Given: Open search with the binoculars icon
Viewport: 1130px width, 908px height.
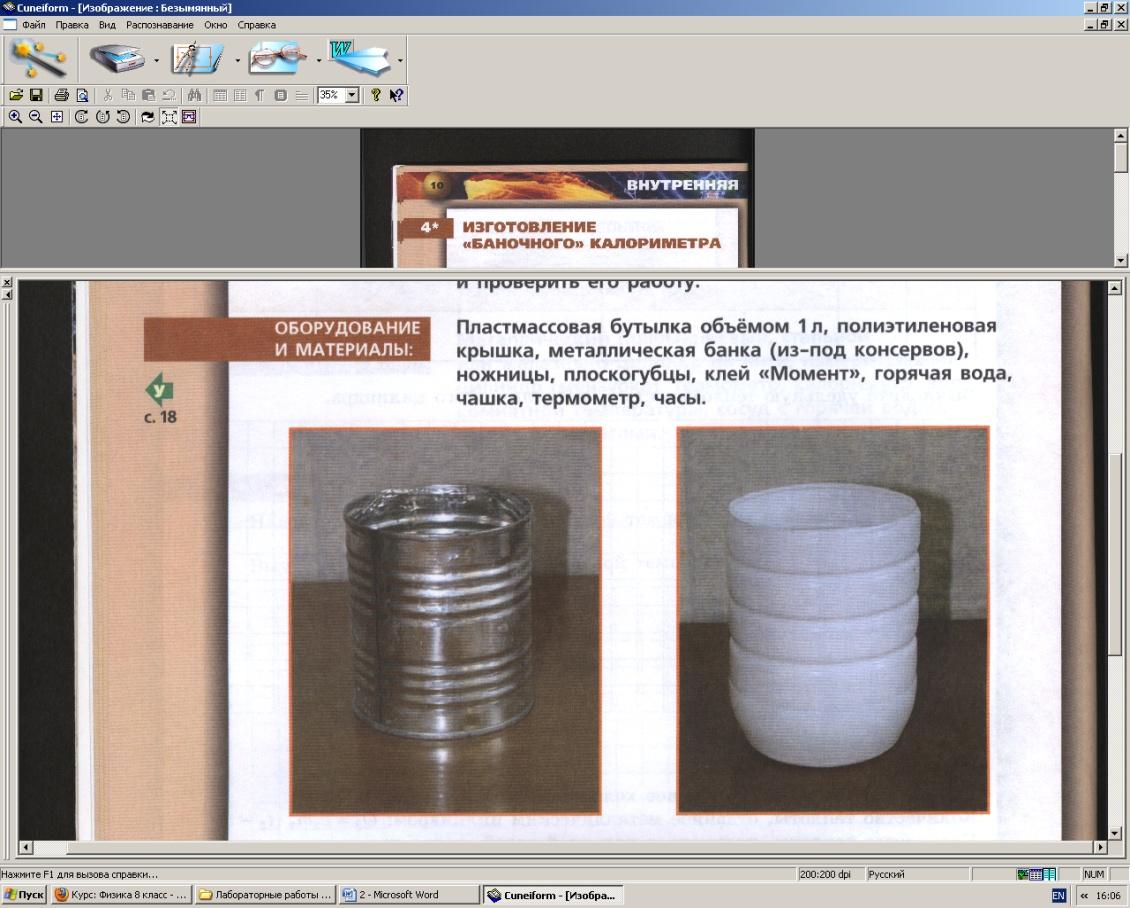Looking at the screenshot, I should click(x=194, y=95).
